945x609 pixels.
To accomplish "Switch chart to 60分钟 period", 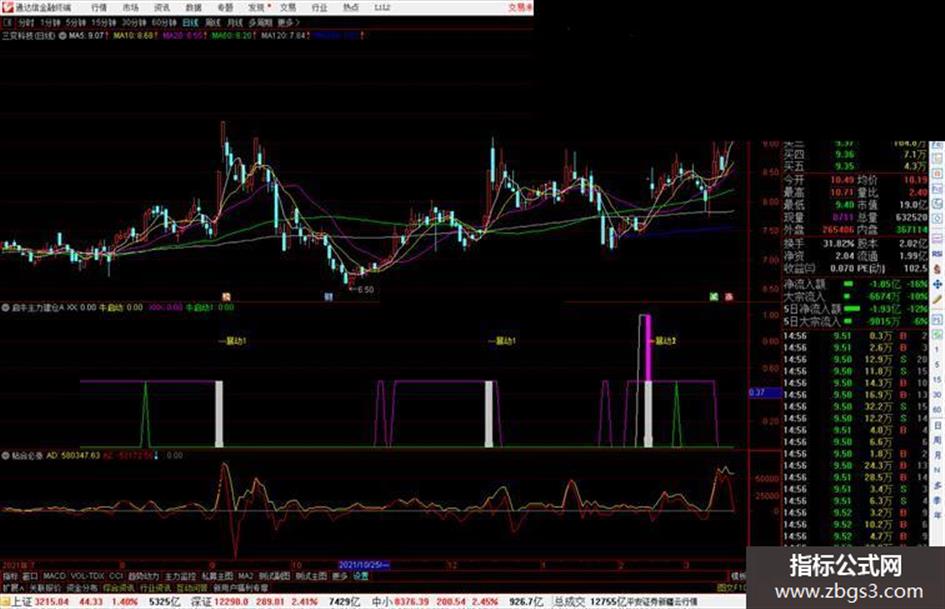I will point(163,23).
